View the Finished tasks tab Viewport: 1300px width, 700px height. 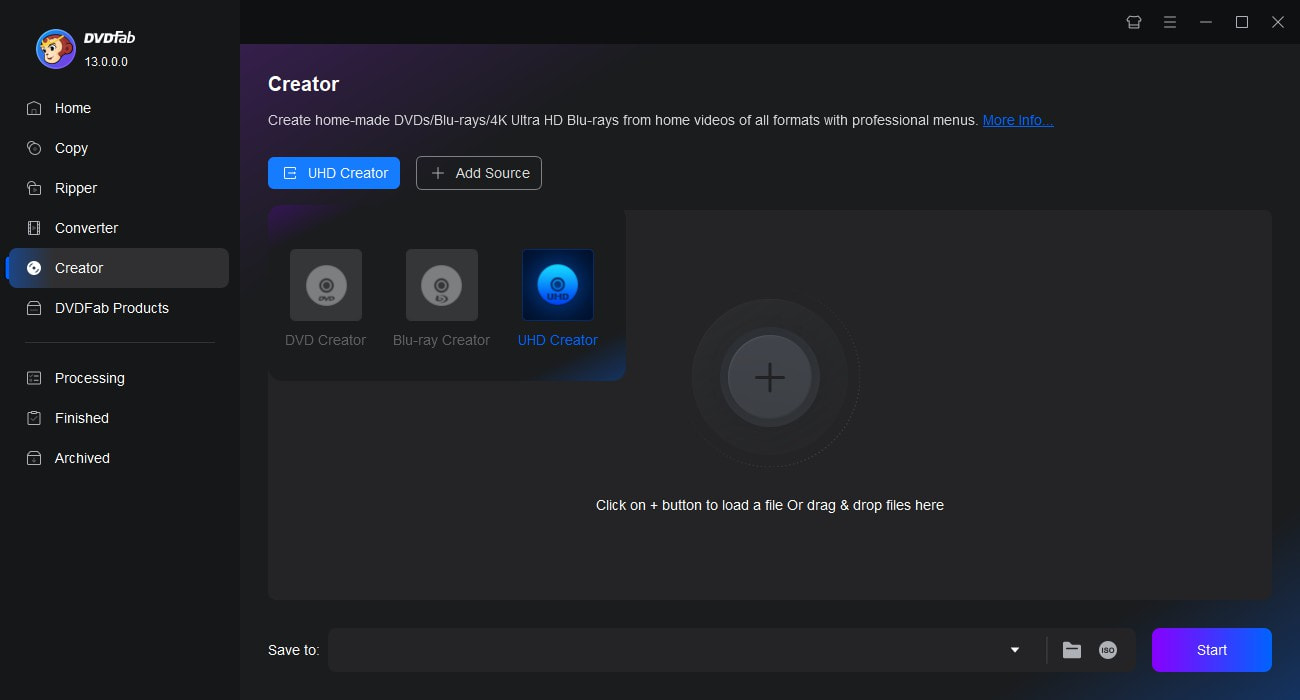pos(80,418)
